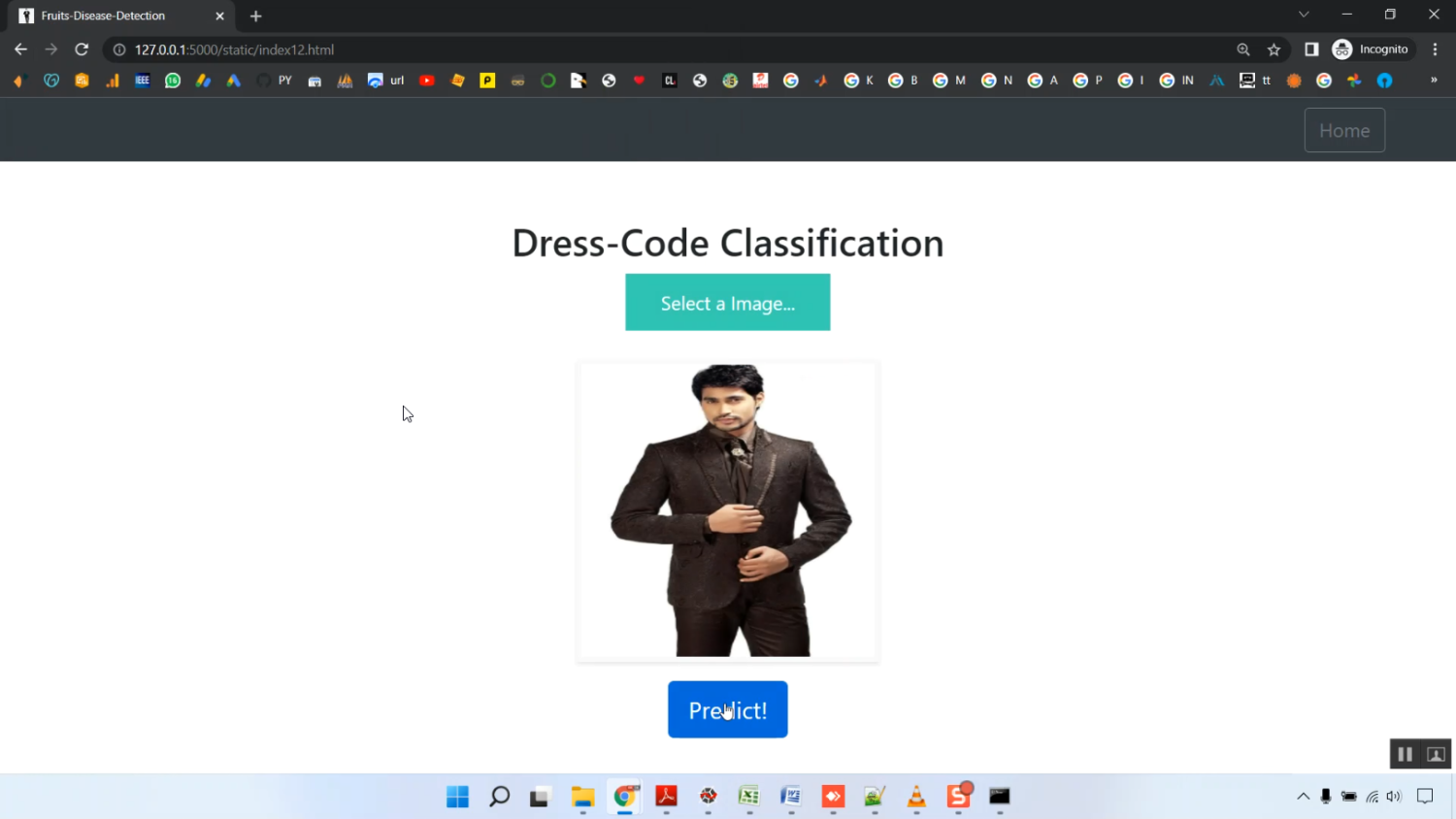Reload the page with the refresh icon

tap(82, 49)
